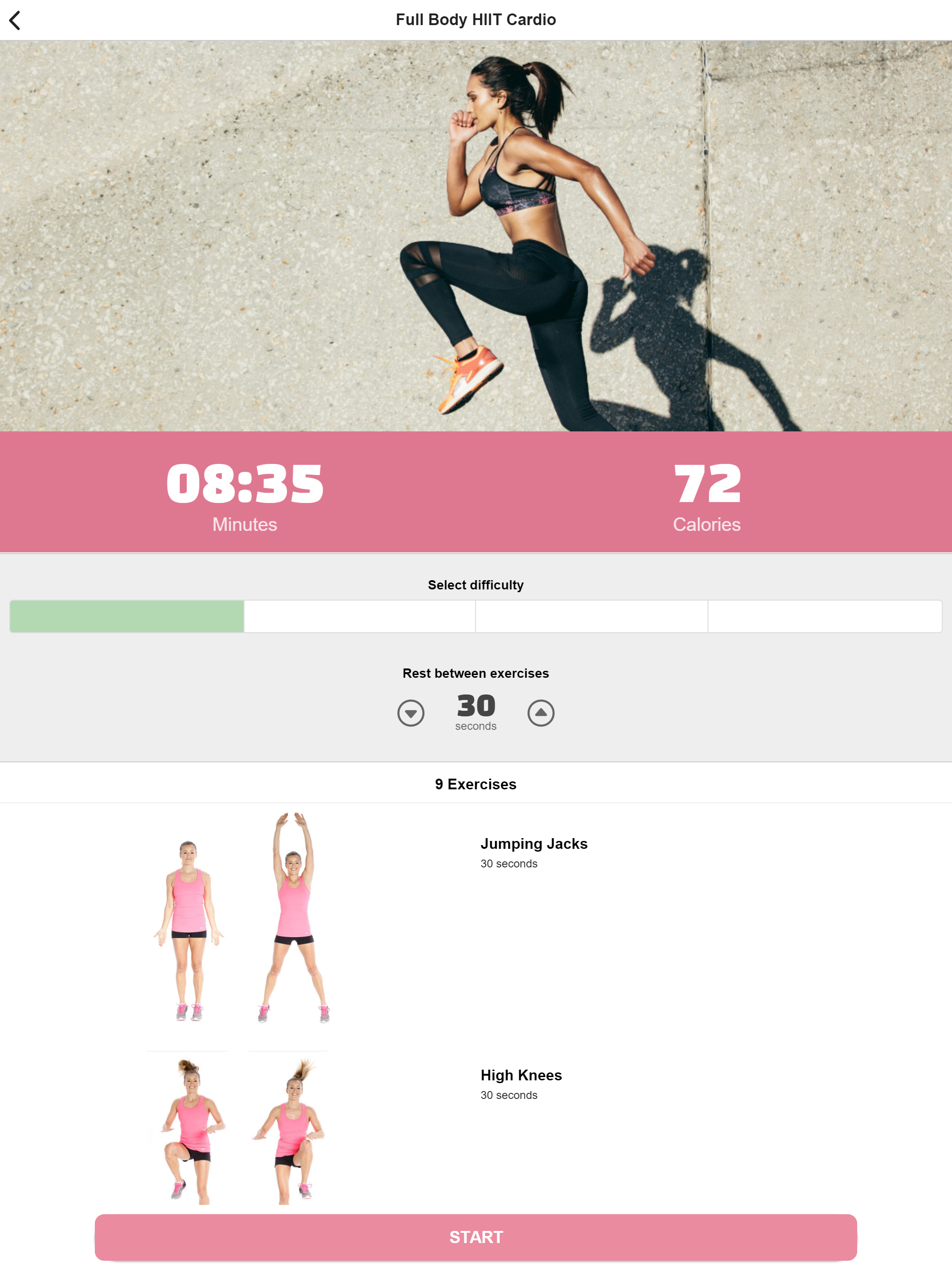952x1270 pixels.
Task: Tap High Knees right pose image
Action: click(290, 1129)
